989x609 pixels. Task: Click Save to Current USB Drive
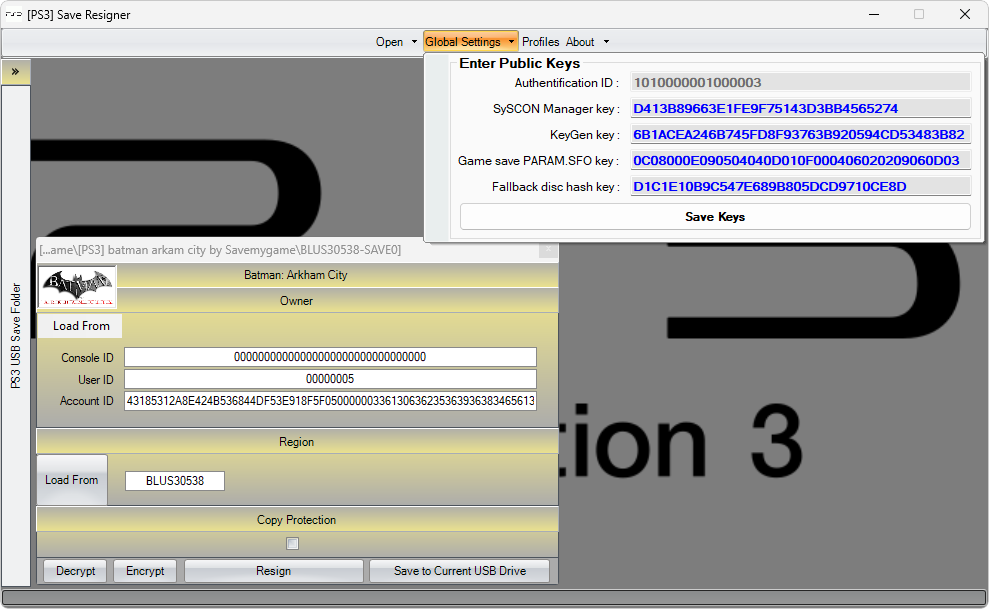tap(459, 571)
